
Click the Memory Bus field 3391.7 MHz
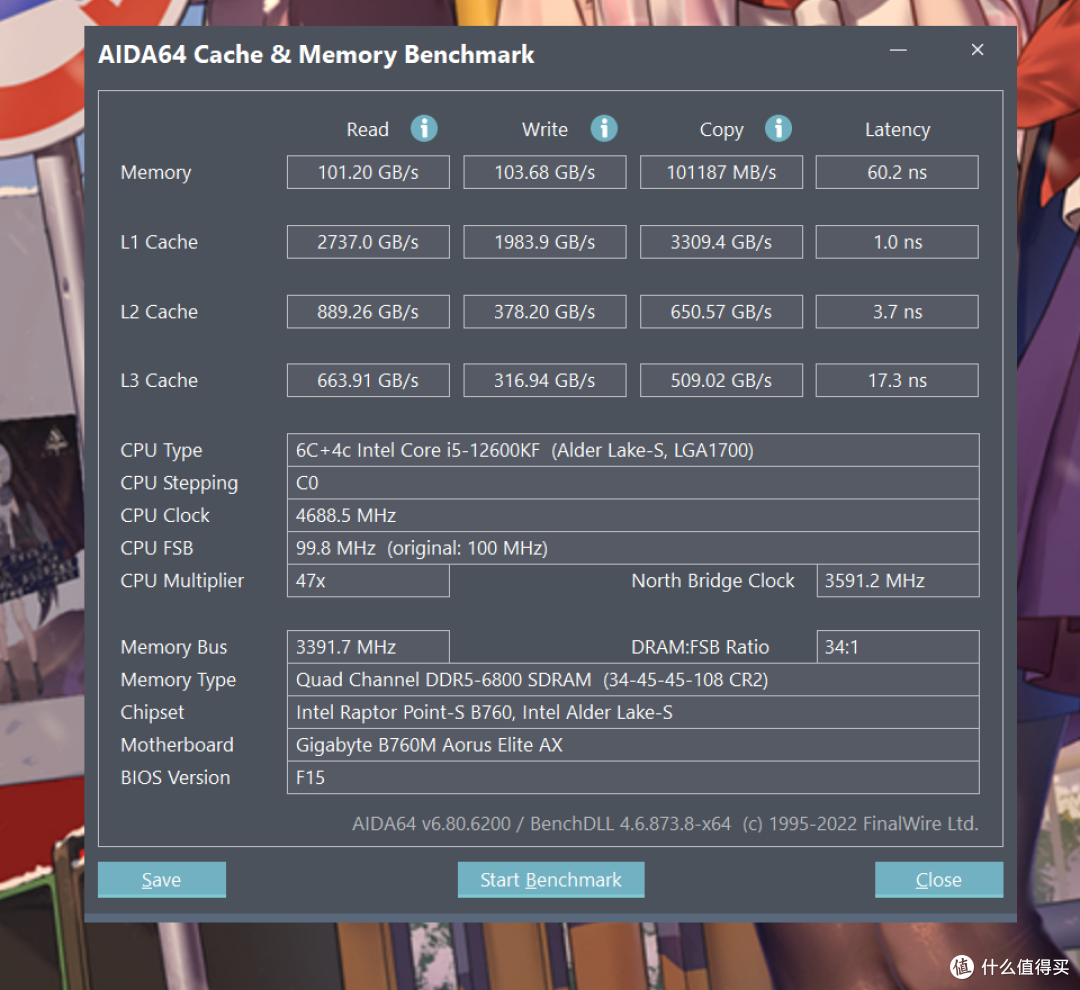[368, 647]
